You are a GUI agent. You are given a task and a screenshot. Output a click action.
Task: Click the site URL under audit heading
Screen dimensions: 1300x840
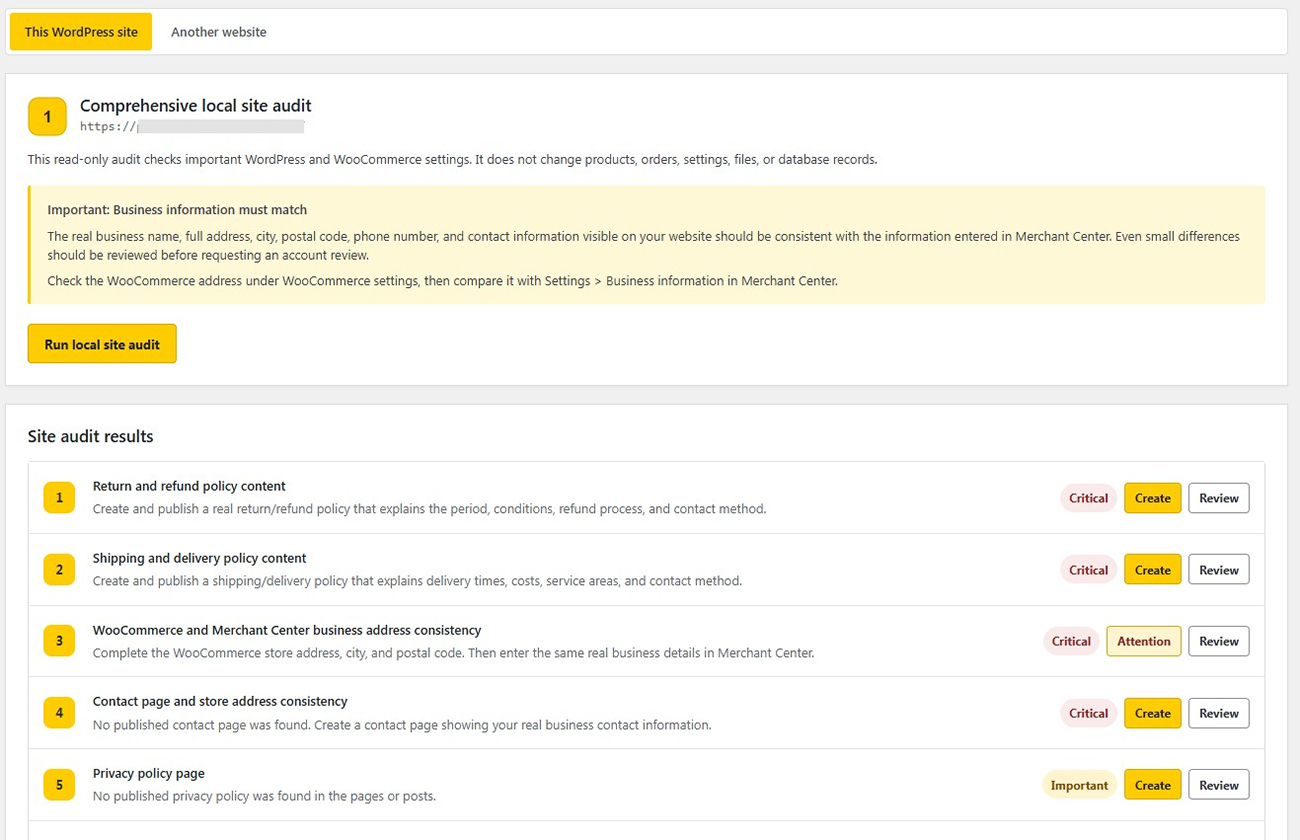coord(192,127)
